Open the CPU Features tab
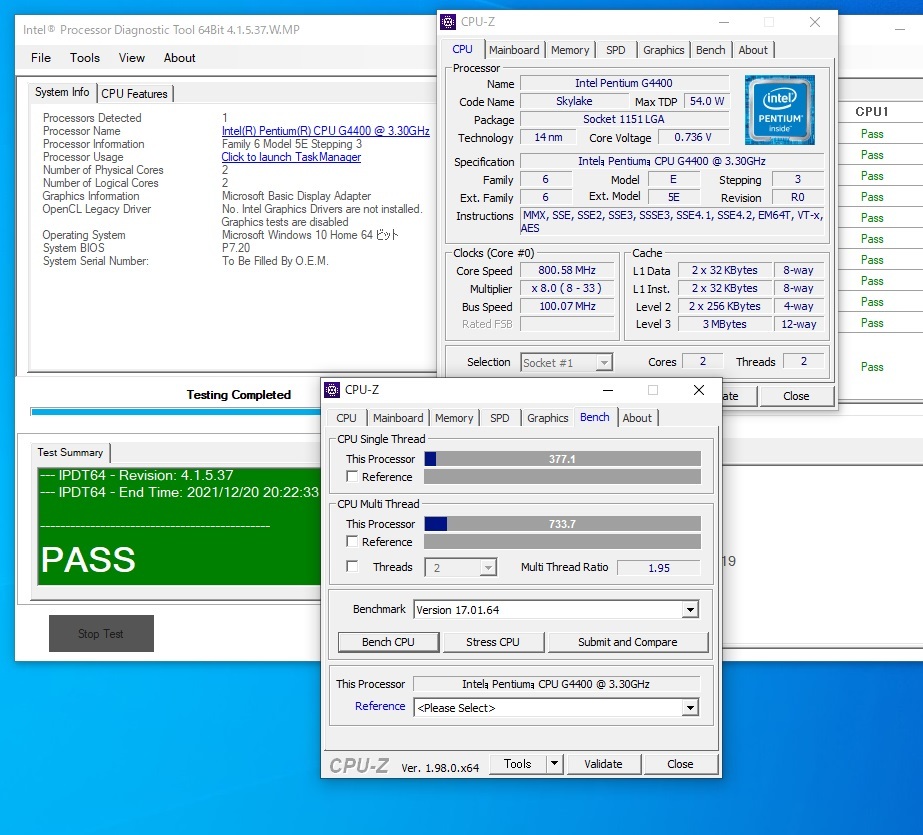The height and width of the screenshot is (835, 923). (x=134, y=94)
